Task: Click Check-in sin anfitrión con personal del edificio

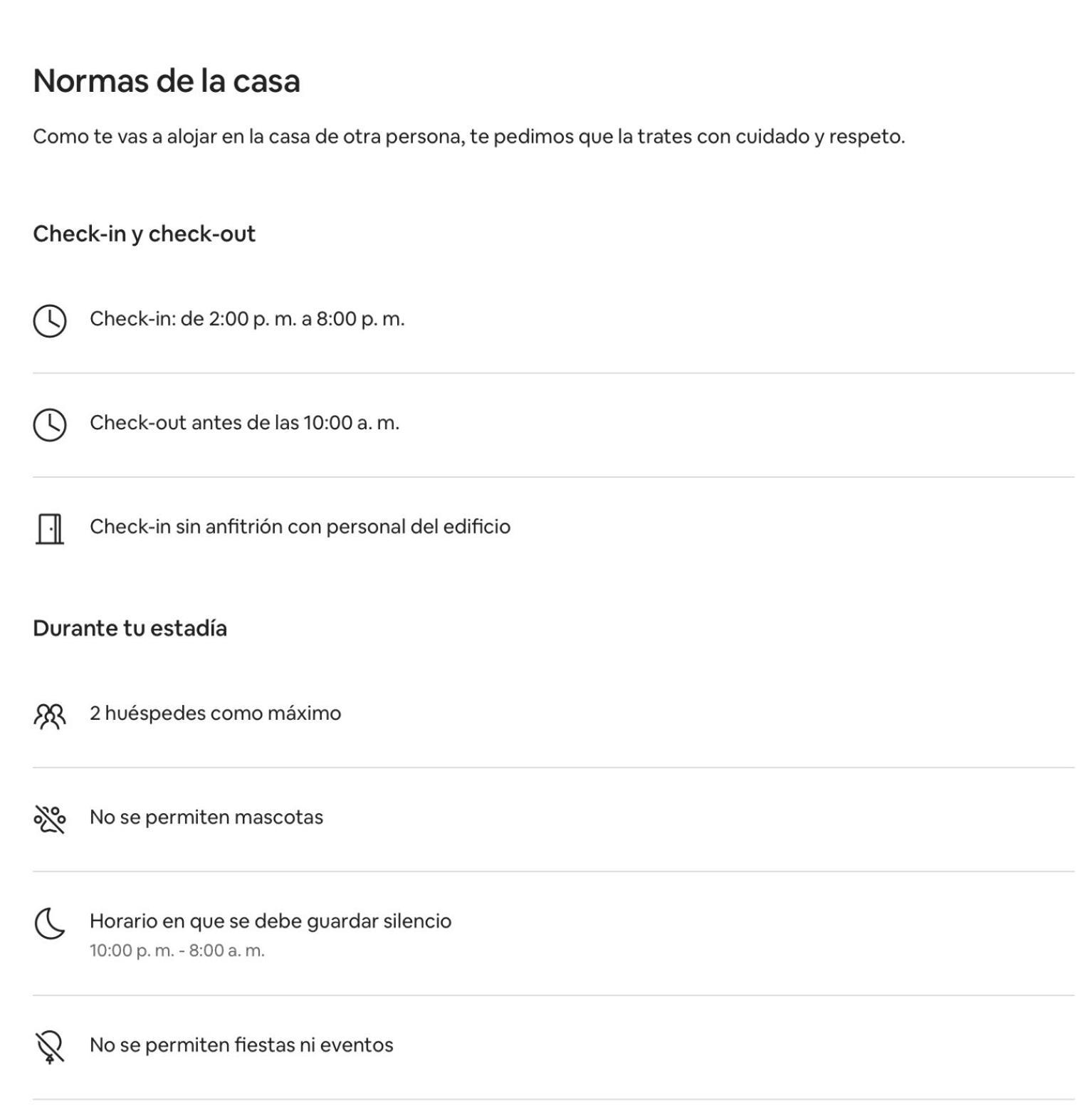Action: click(300, 526)
